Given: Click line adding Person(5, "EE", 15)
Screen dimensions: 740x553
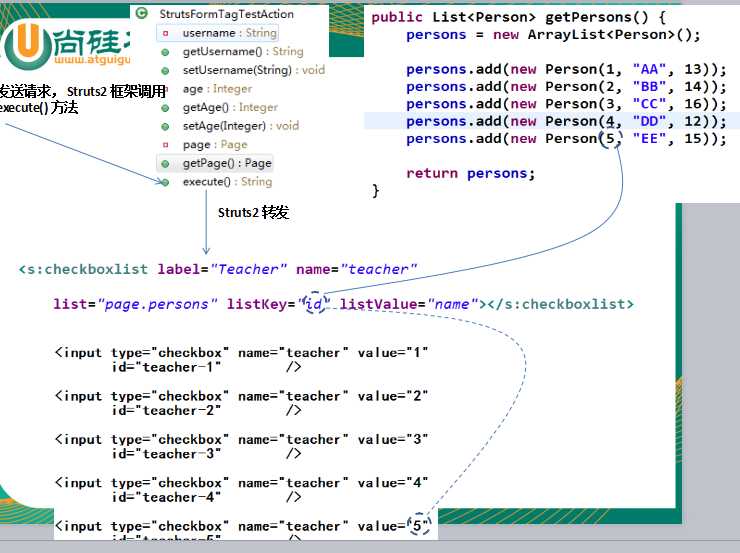Looking at the screenshot, I should point(566,139).
